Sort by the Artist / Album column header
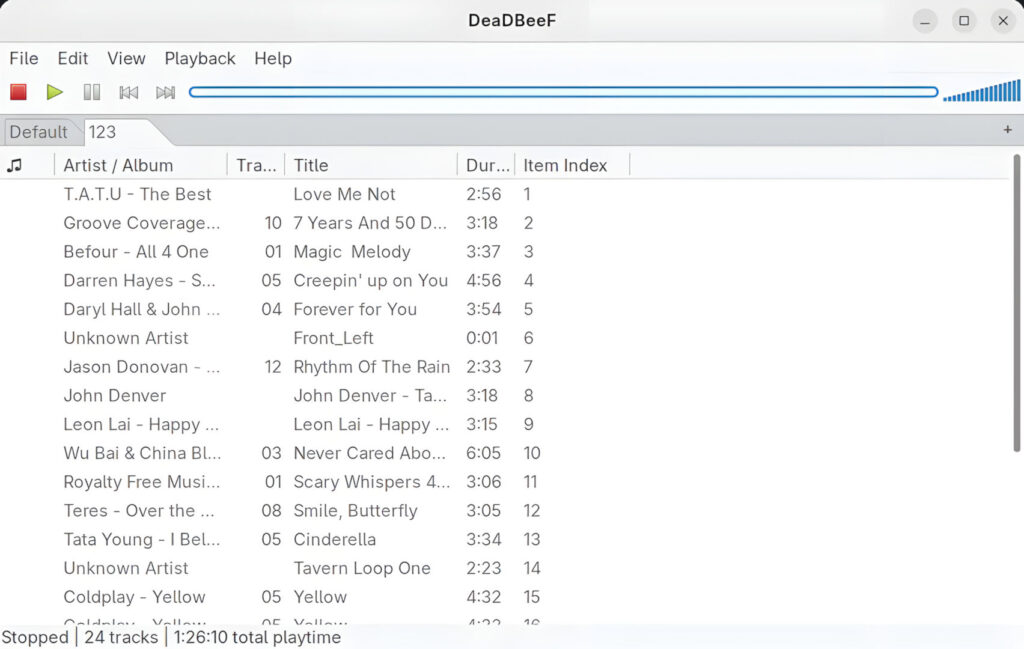Image resolution: width=1024 pixels, height=649 pixels. point(118,165)
